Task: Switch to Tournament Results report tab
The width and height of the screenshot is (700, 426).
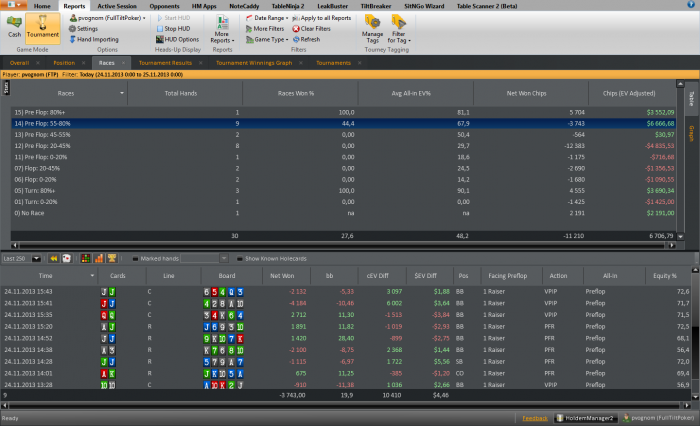Action: tap(165, 63)
